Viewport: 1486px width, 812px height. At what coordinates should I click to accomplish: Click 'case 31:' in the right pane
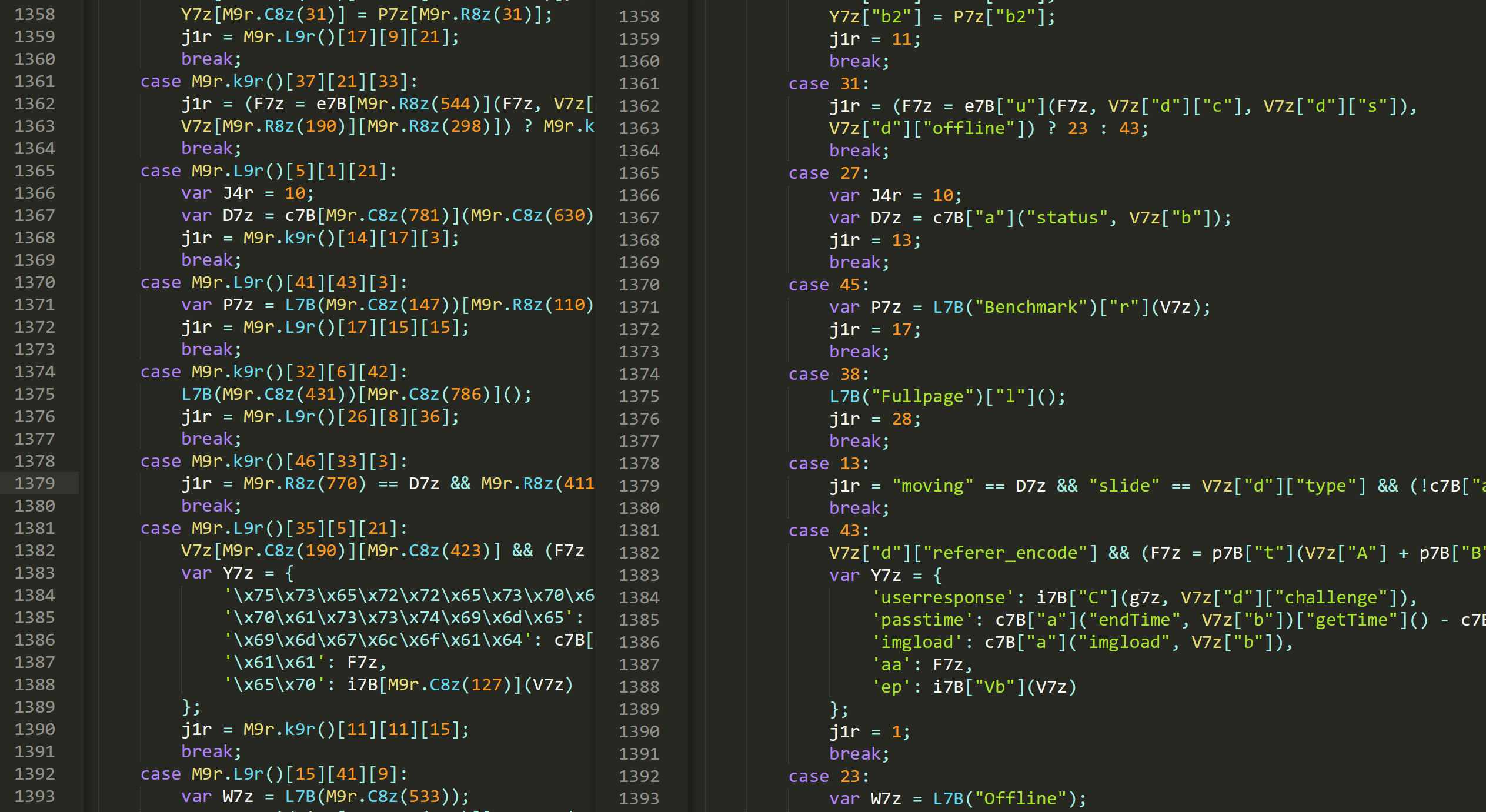point(829,83)
